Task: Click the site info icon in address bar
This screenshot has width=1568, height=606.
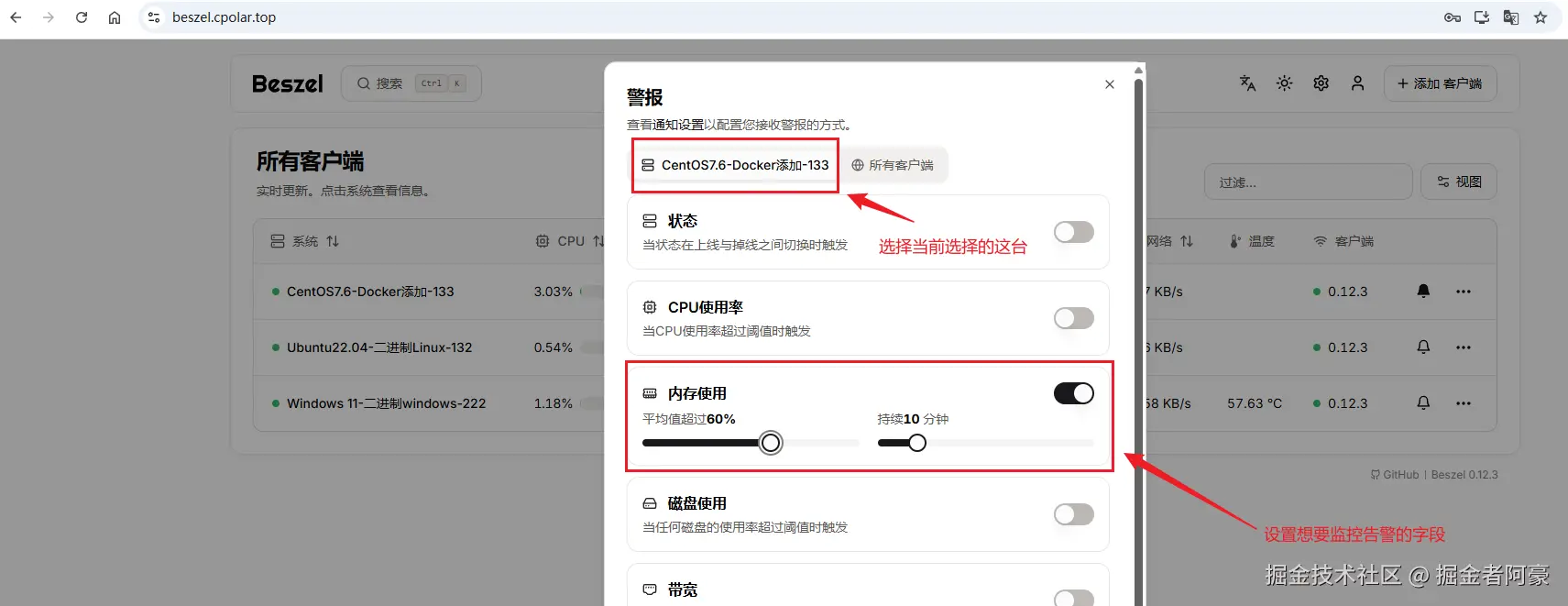Action: point(154,17)
